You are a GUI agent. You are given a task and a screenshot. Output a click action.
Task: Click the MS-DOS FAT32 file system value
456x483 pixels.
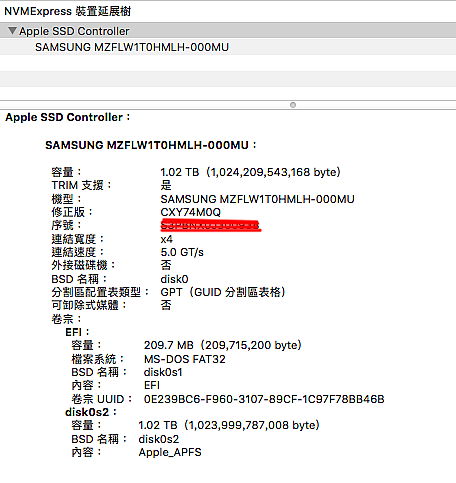click(x=185, y=359)
